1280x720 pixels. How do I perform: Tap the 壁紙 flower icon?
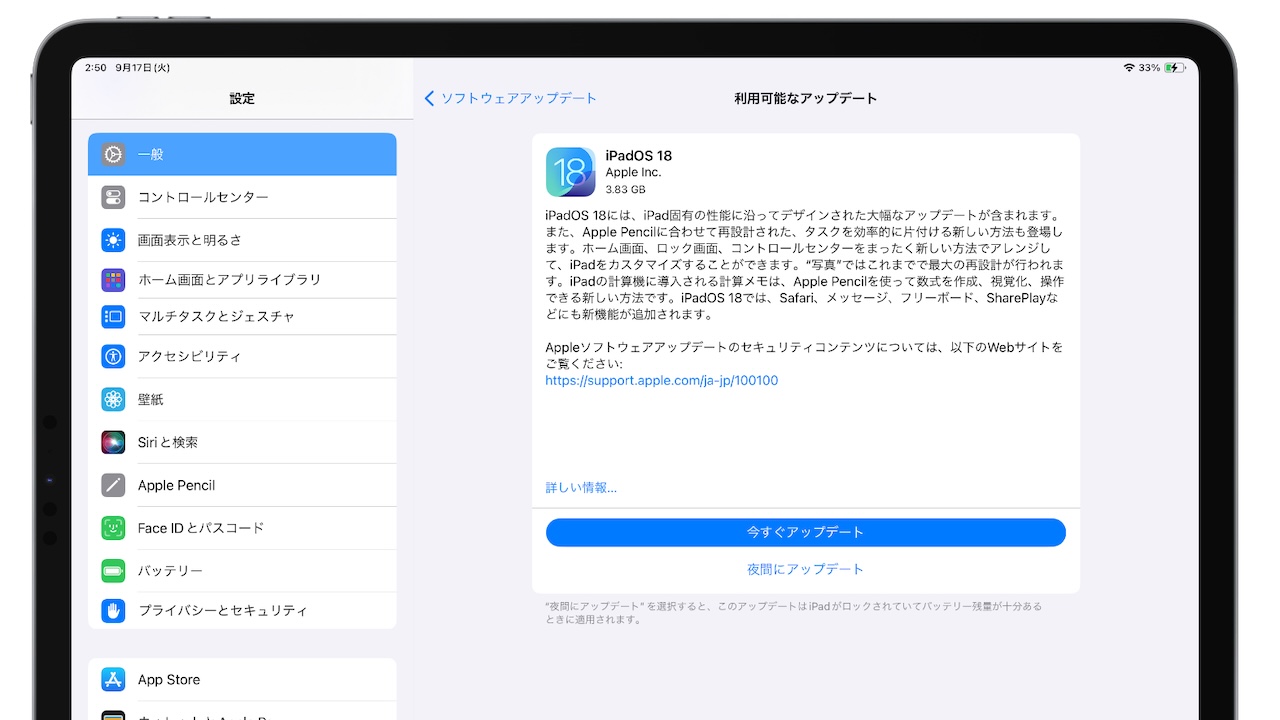pos(113,399)
